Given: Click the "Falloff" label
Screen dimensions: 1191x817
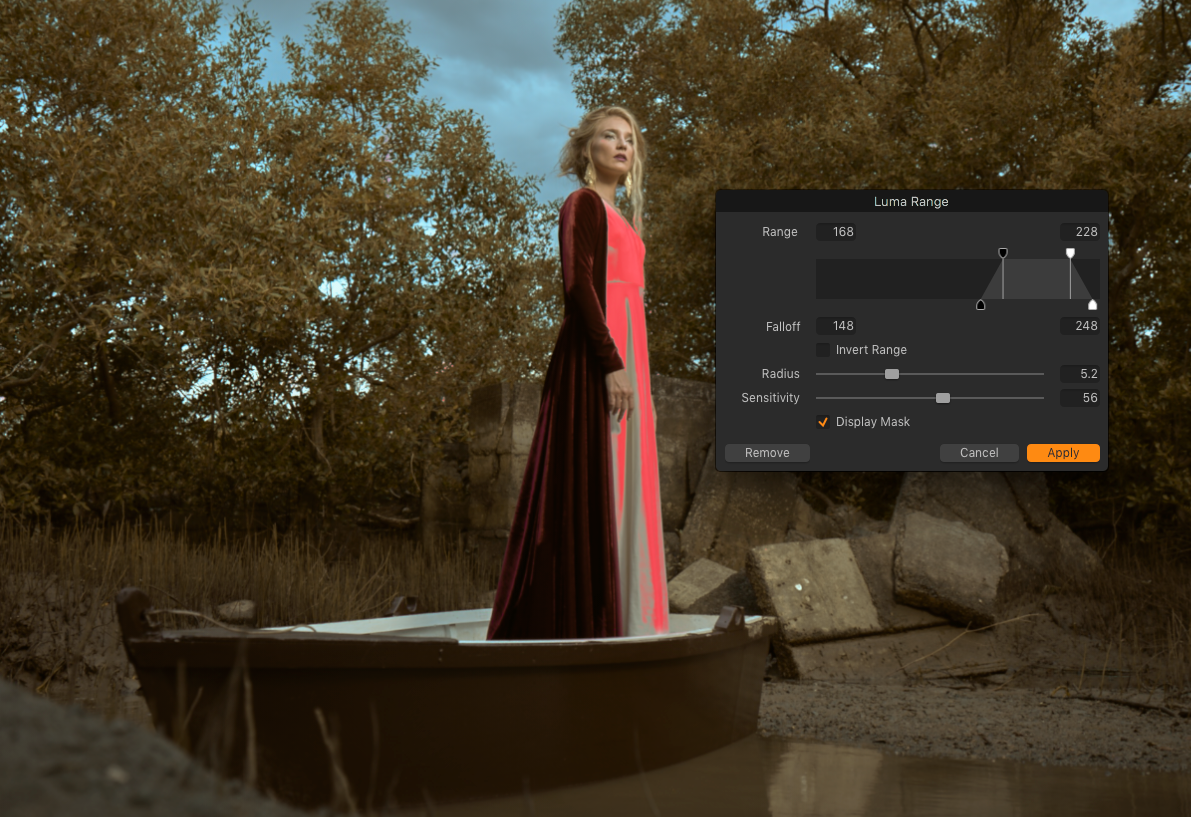Looking at the screenshot, I should tap(782, 326).
